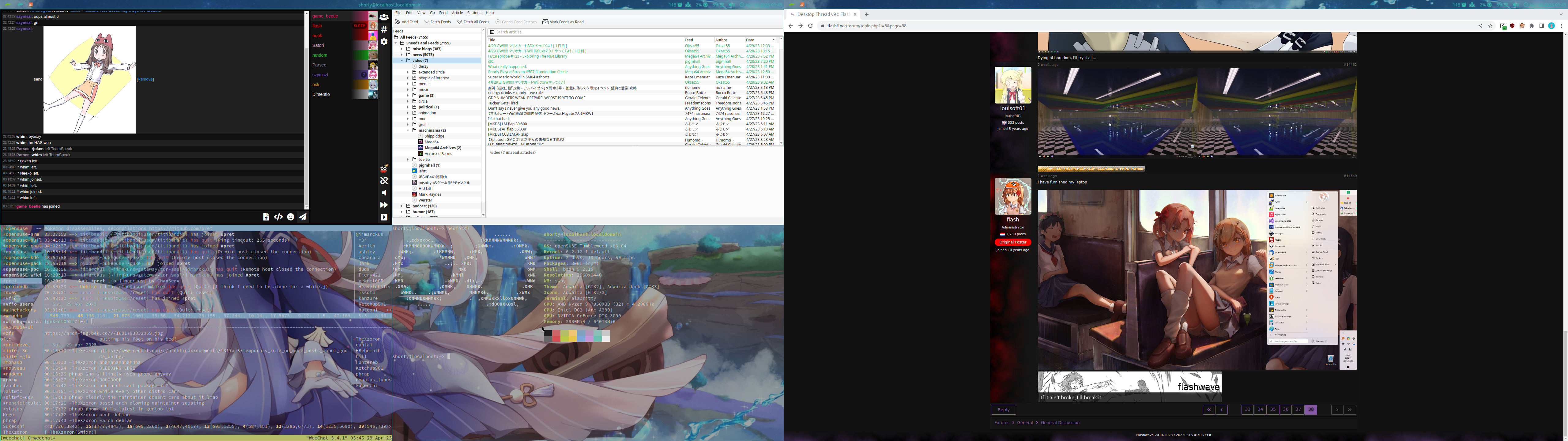This screenshot has height=441, width=1568.
Task: Bookmark this page with star icon
Action: click(x=1490, y=26)
